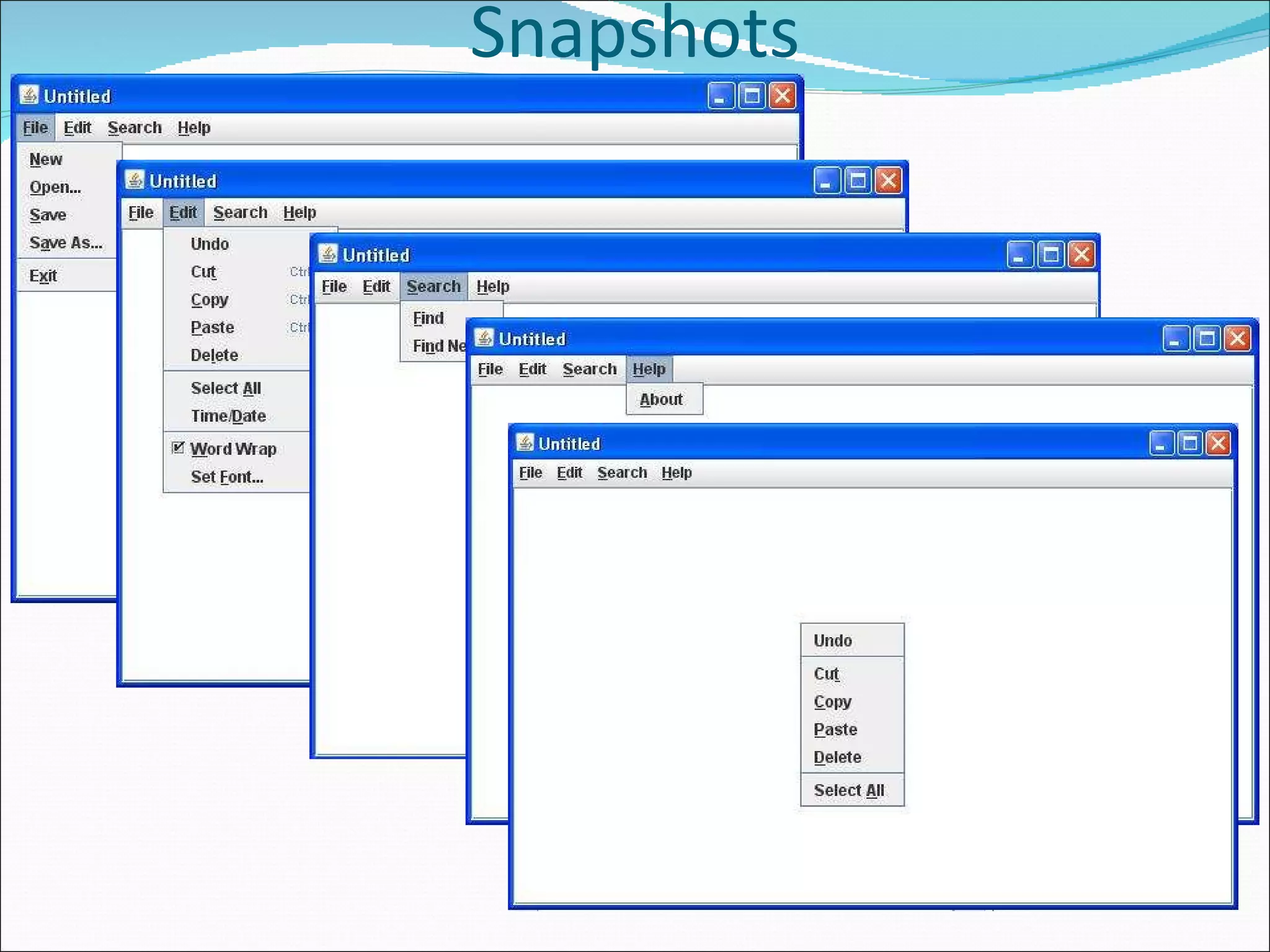
Task: Maximize the window showing the Help menu
Action: coord(1207,339)
